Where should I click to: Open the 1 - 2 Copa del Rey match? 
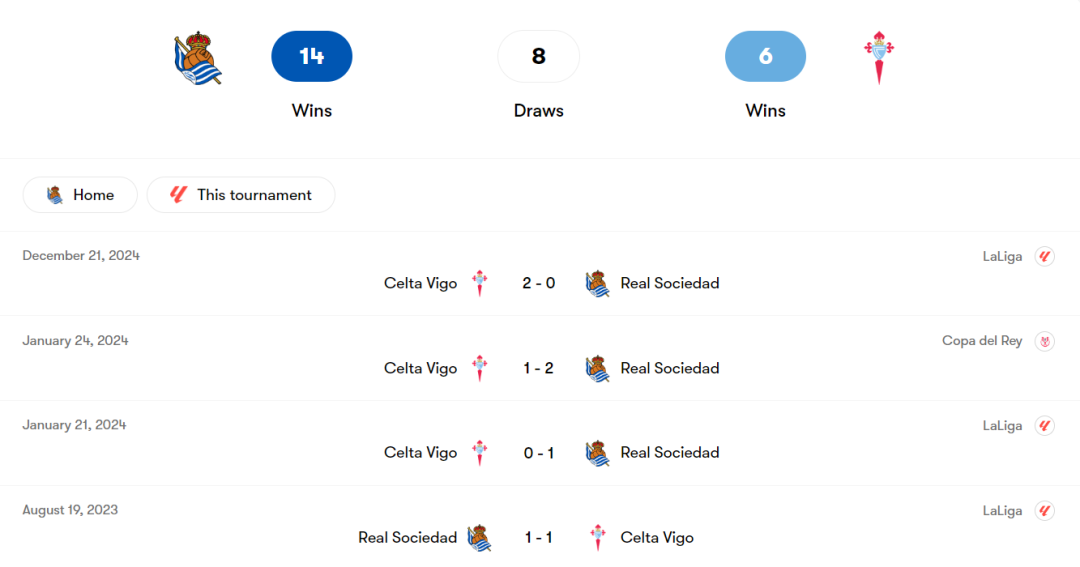click(x=538, y=368)
